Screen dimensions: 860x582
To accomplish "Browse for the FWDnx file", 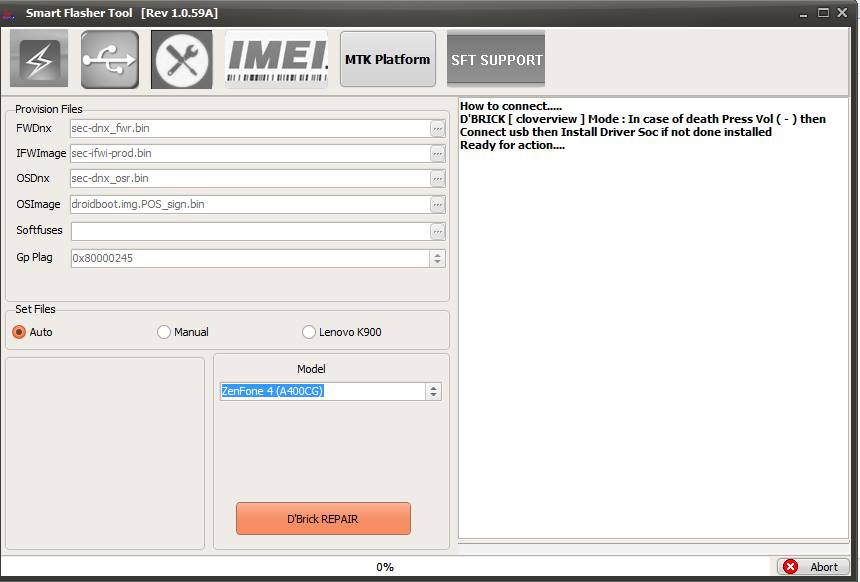I will [437, 127].
